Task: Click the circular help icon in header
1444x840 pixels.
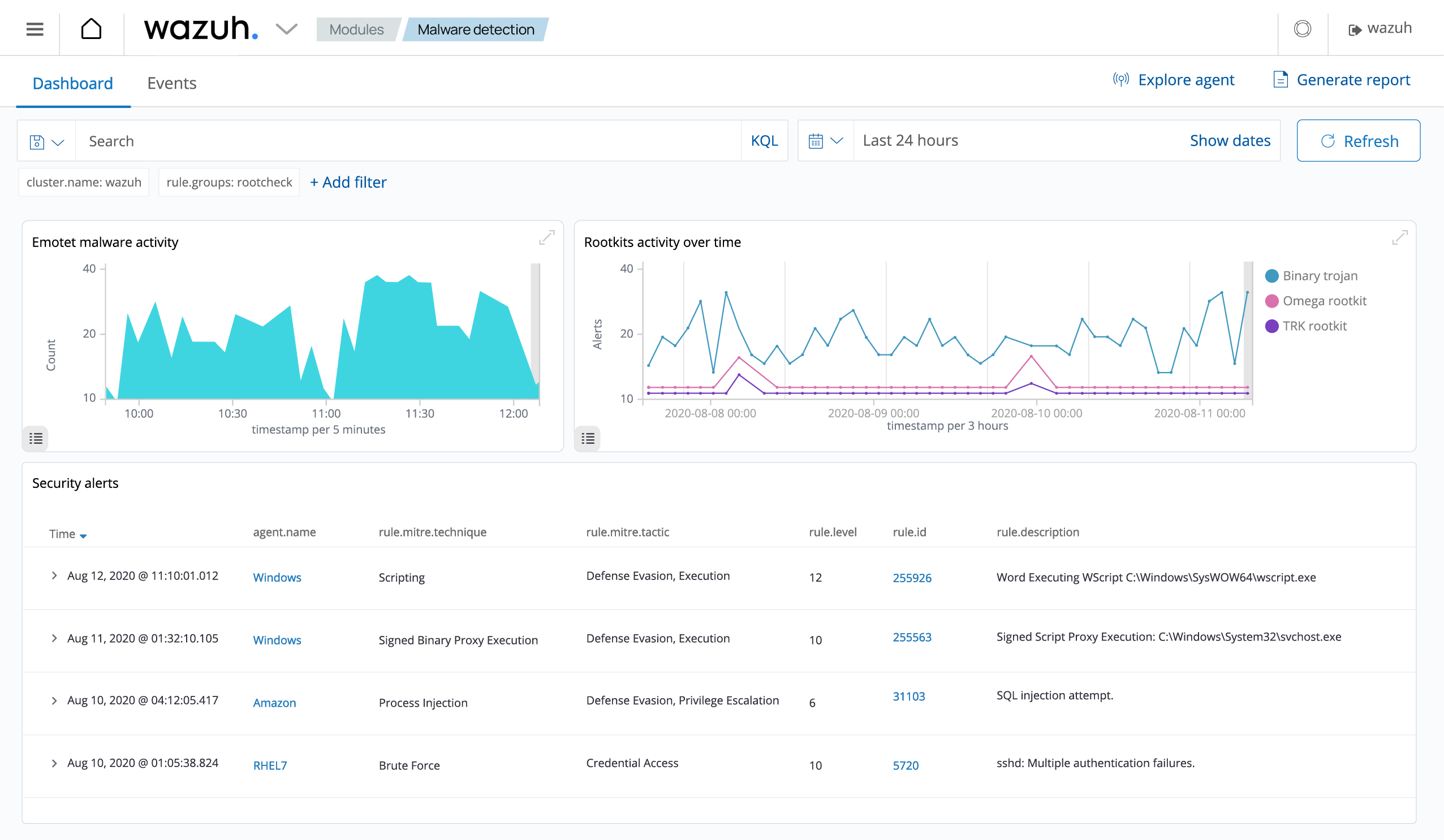Action: point(1302,29)
